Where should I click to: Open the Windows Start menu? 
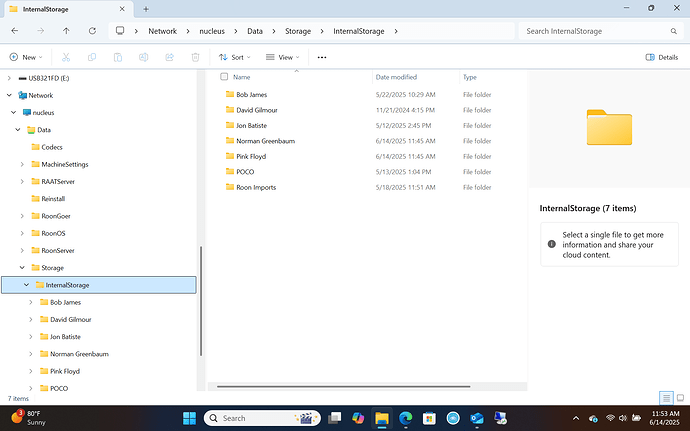pos(189,418)
